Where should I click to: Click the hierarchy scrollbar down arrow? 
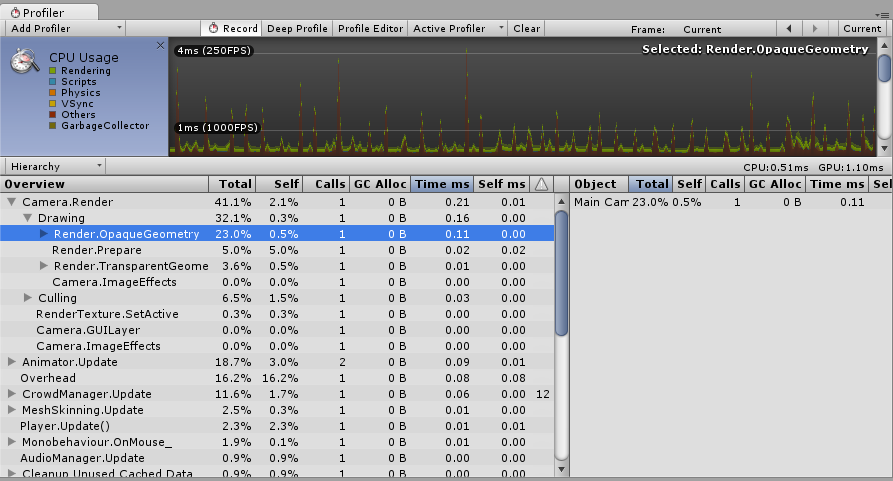pos(561,470)
